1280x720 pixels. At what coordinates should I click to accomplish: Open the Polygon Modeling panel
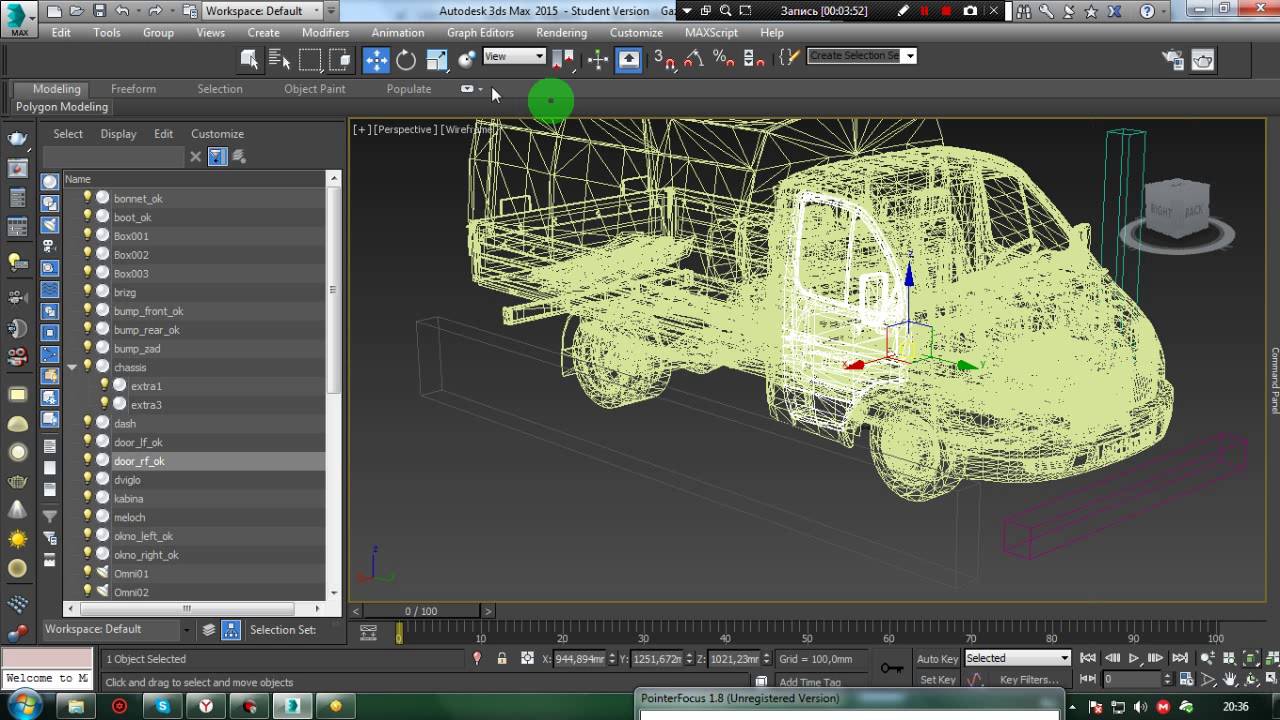pyautogui.click(x=62, y=107)
